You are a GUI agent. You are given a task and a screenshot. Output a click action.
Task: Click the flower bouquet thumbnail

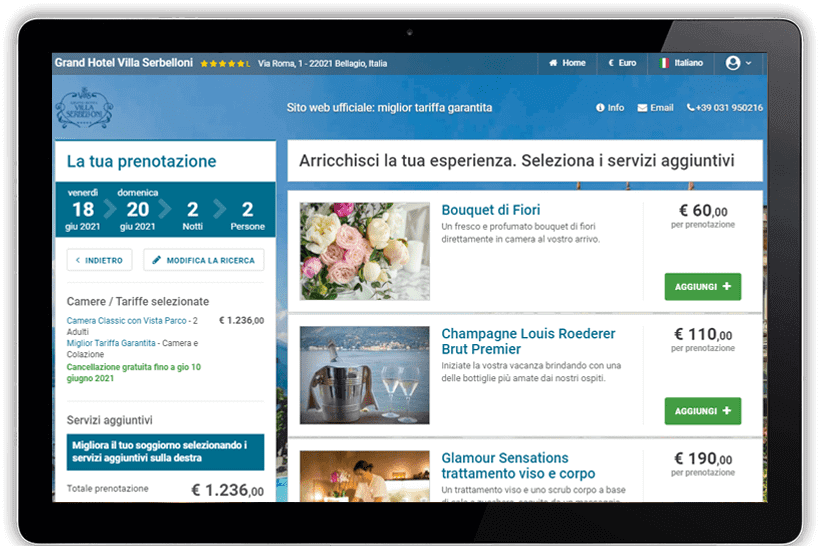tap(365, 251)
